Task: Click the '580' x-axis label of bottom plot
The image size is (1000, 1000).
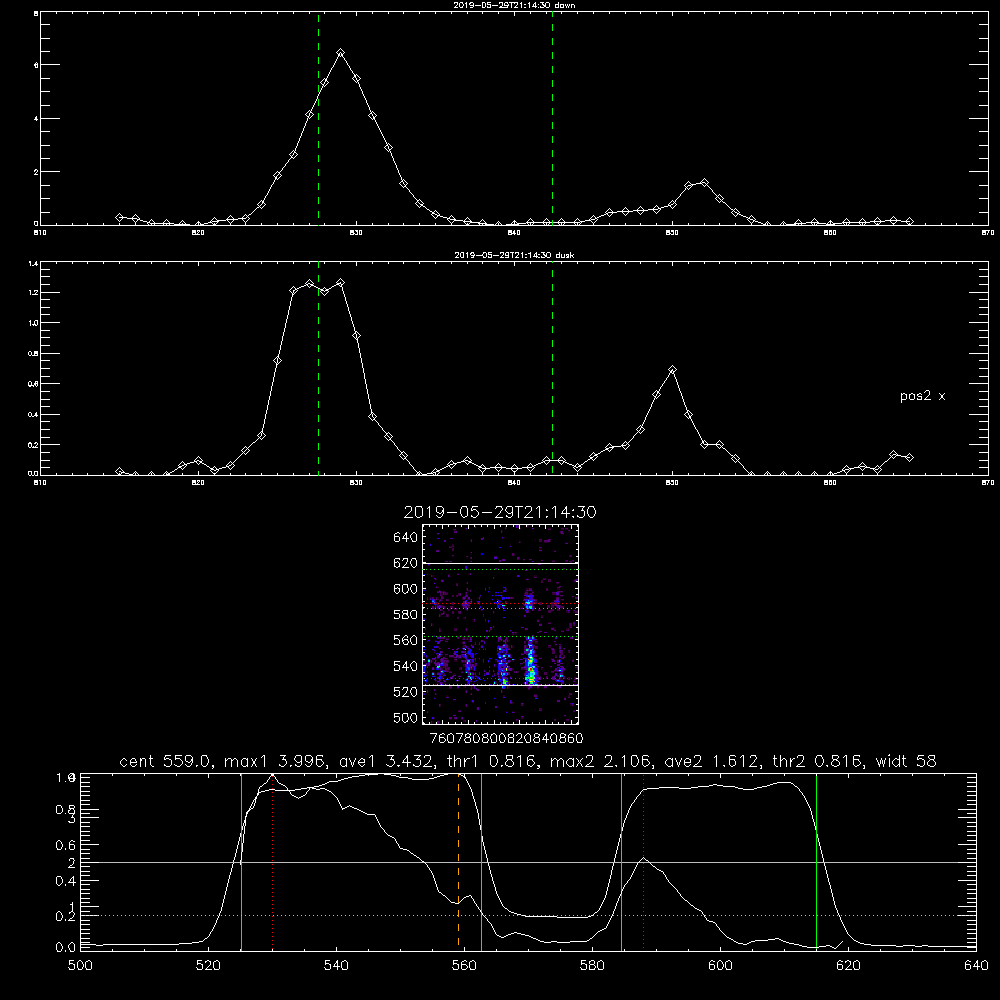Action: coord(592,966)
